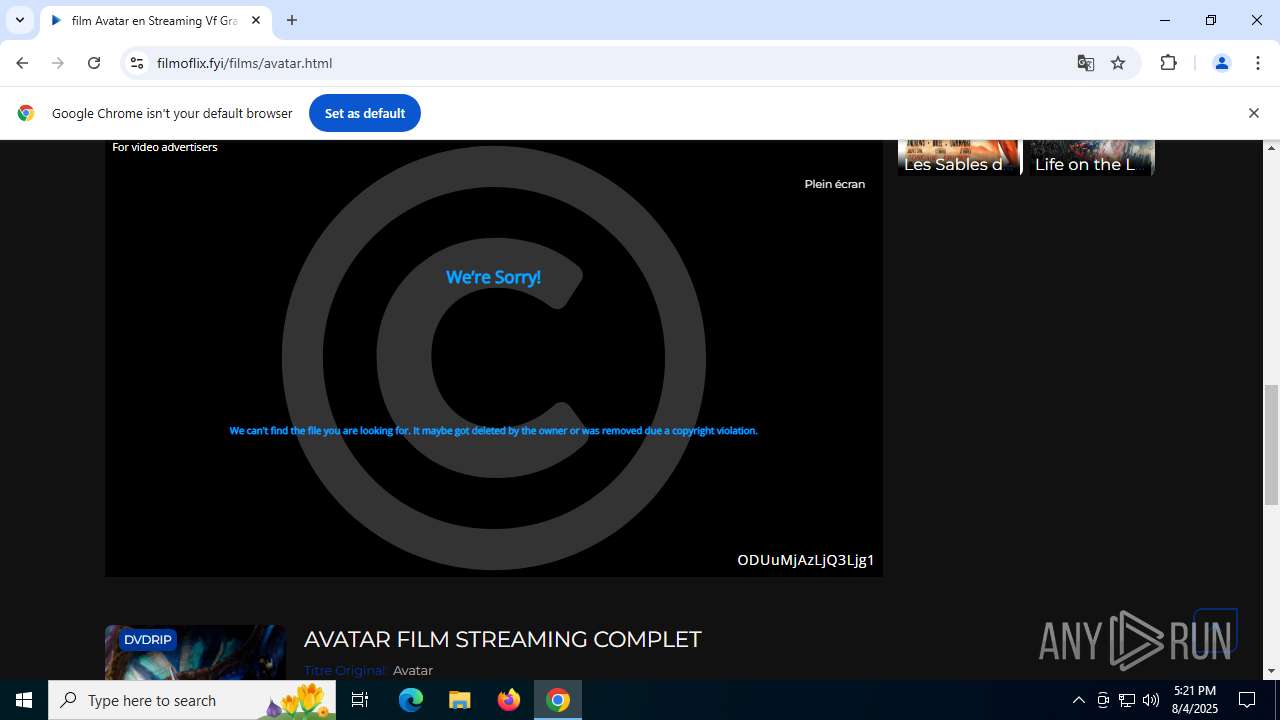This screenshot has width=1280, height=720.
Task: Launch Microsoft Edge from taskbar
Action: click(x=411, y=700)
